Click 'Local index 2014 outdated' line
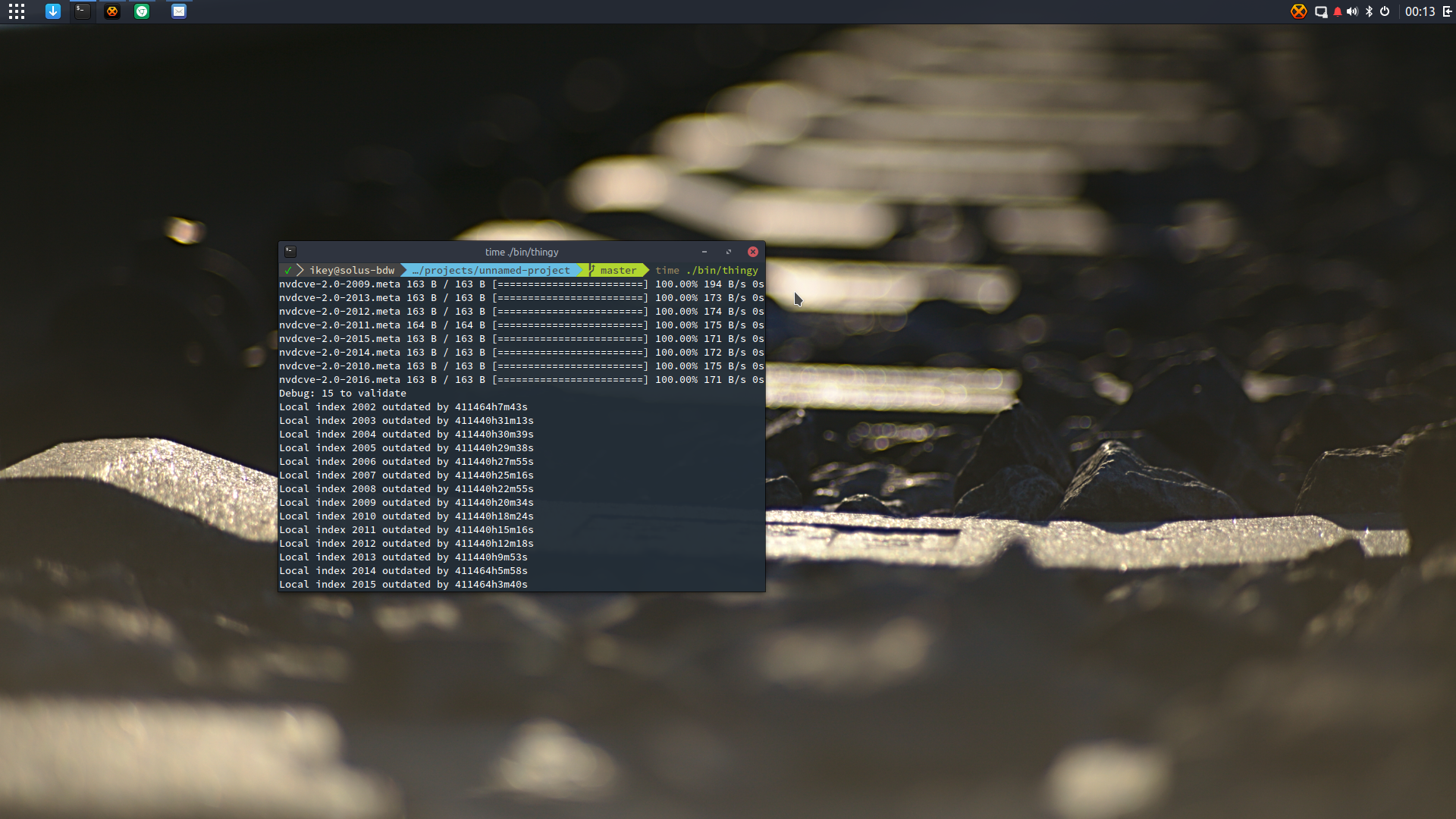 pos(403,571)
